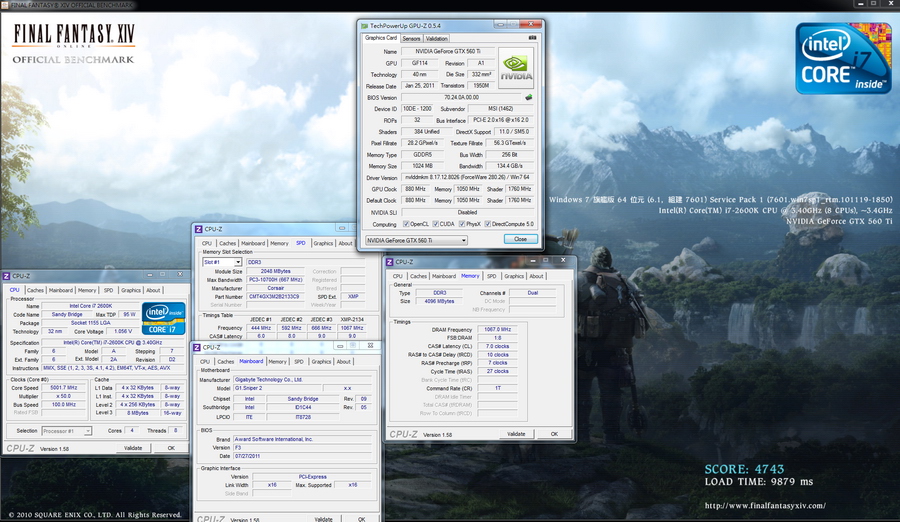900x522 pixels.
Task: Open the About tab in the Memory CPU-Z window
Action: [x=536, y=276]
